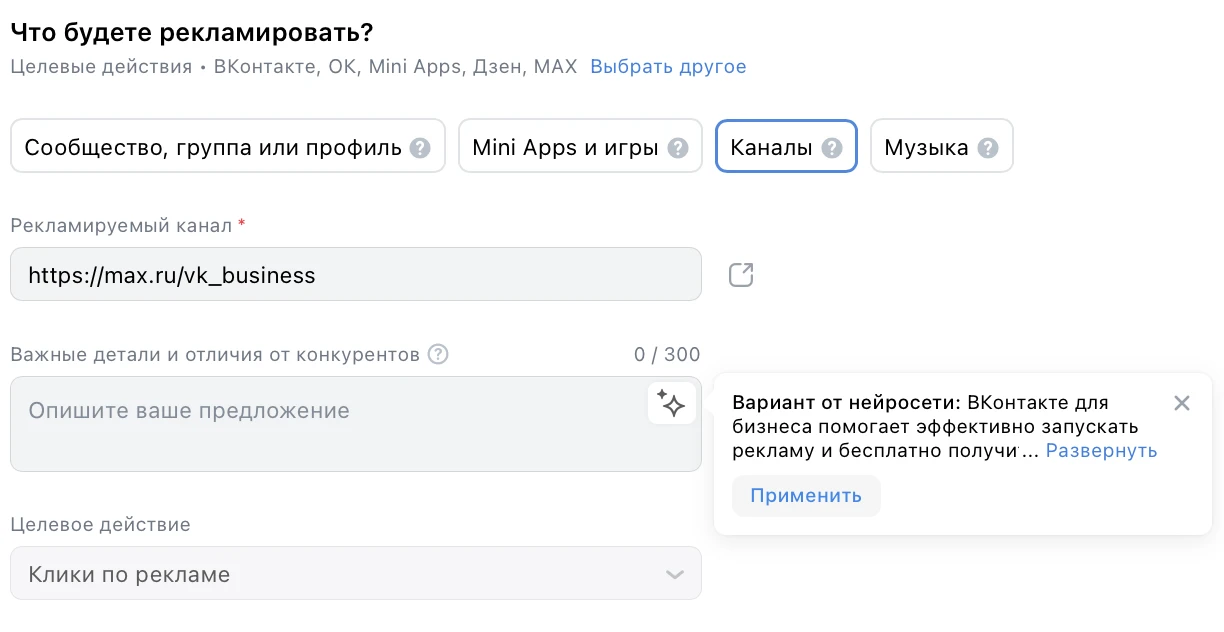Focus the Опишите ваше предложение text area

click(356, 424)
